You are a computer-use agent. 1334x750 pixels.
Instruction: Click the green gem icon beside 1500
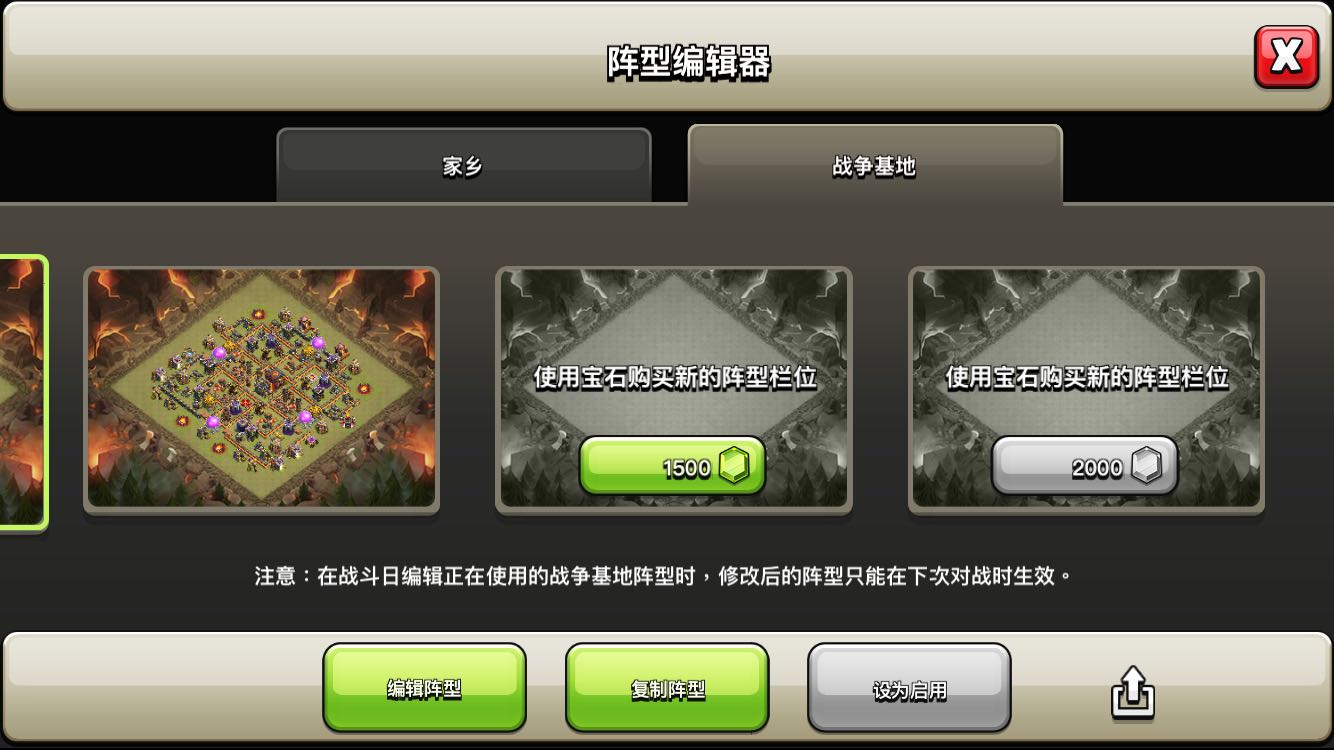(735, 466)
